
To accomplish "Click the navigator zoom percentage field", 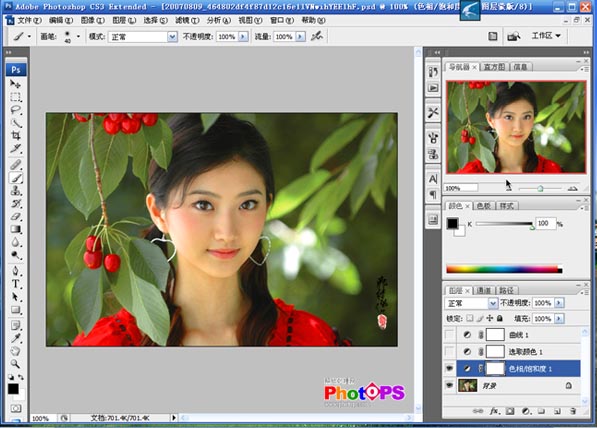I will point(461,188).
